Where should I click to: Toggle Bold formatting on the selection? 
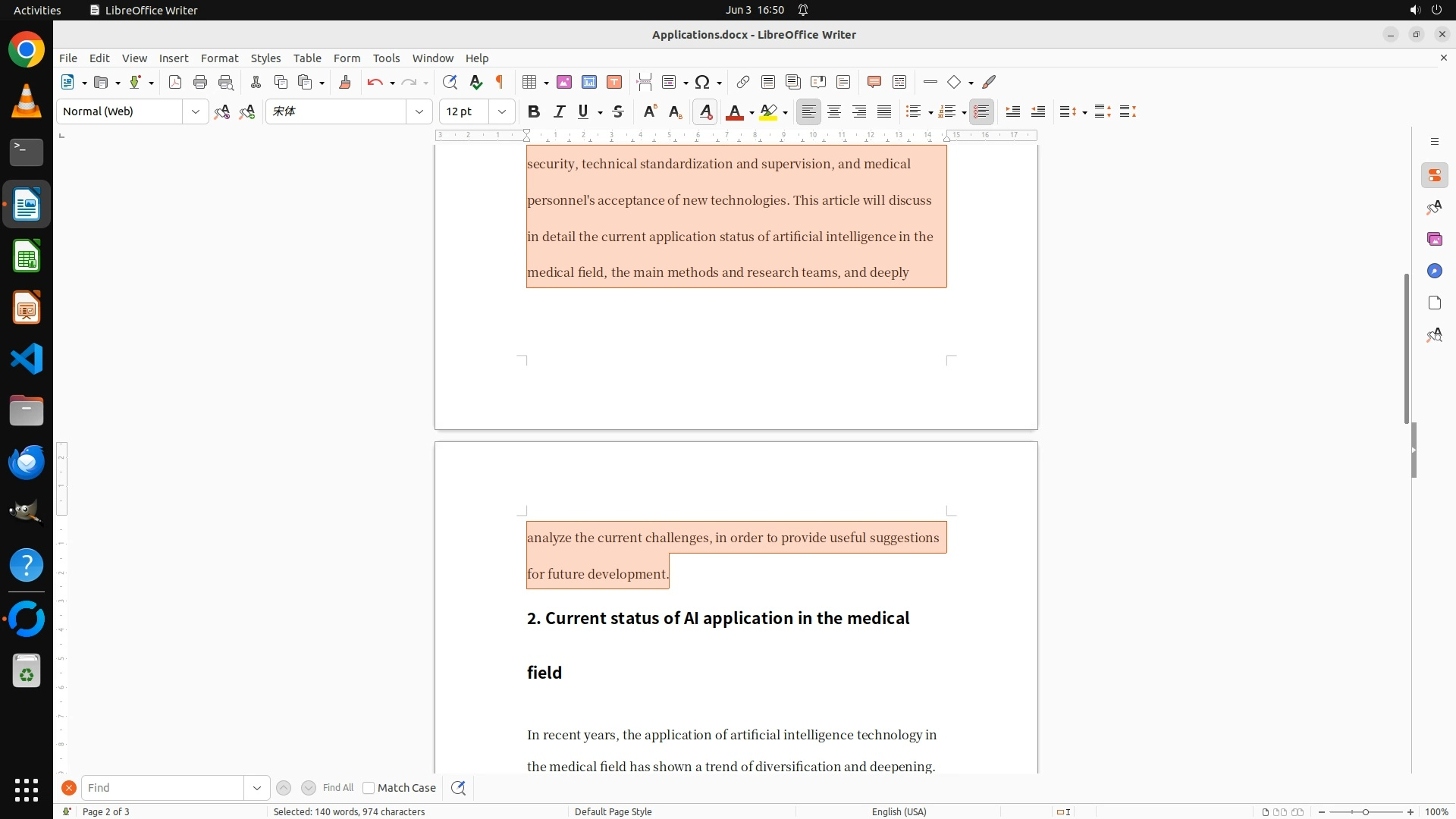coord(534,111)
